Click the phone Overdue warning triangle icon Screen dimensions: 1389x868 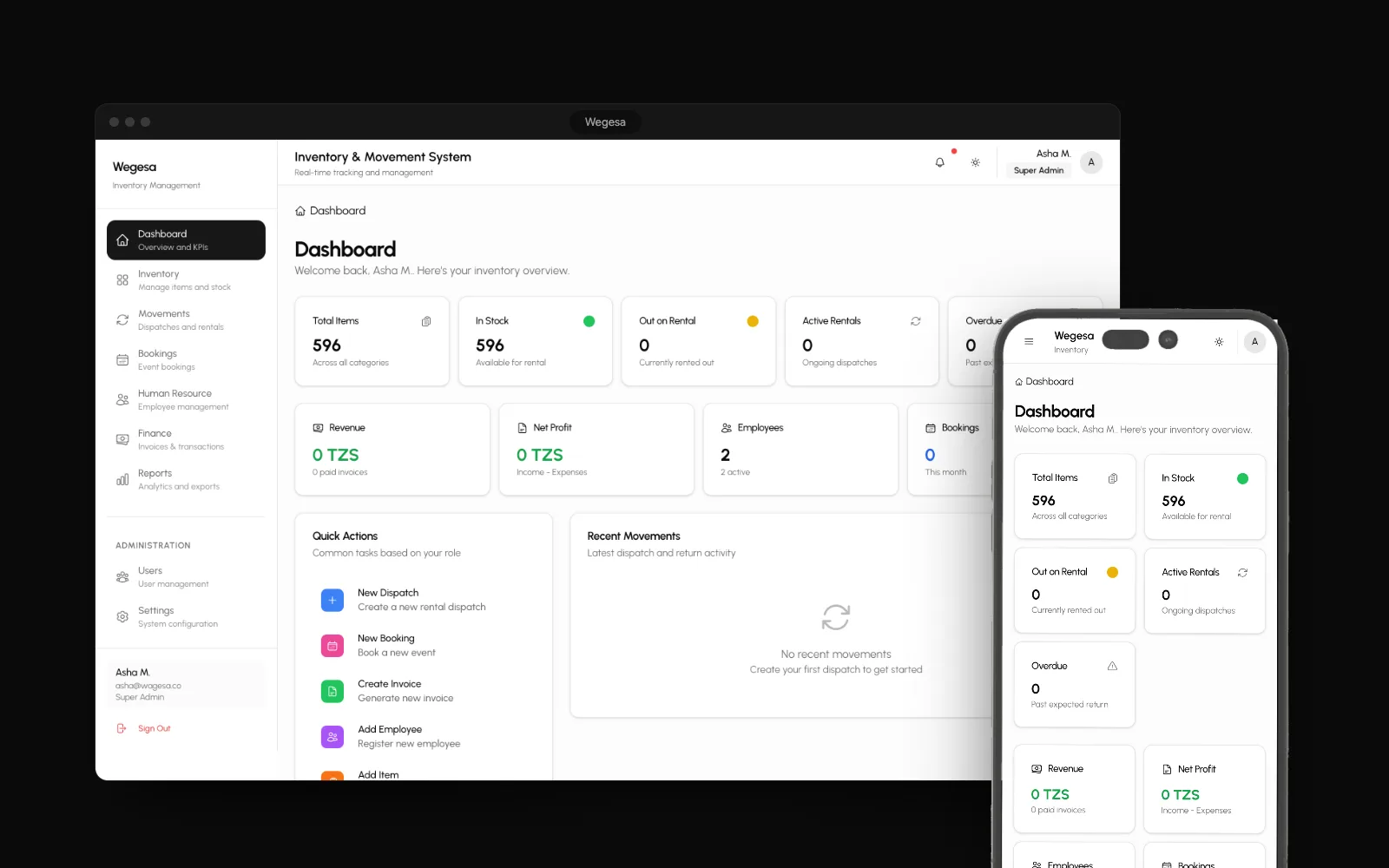(1112, 667)
